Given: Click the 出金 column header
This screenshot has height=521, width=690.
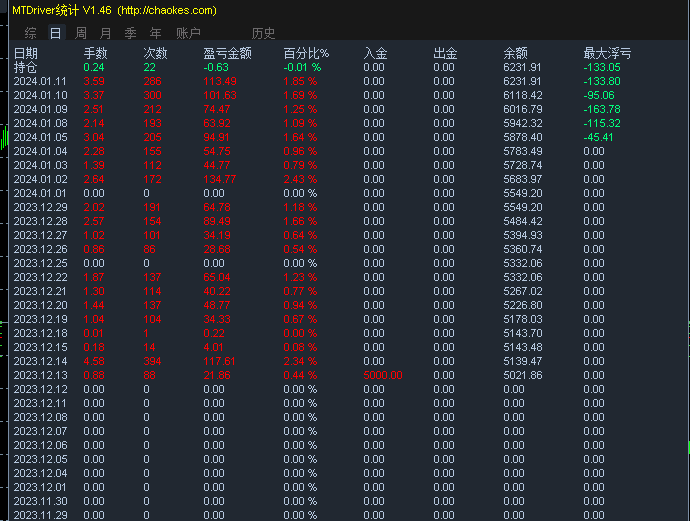Looking at the screenshot, I should click(445, 53).
